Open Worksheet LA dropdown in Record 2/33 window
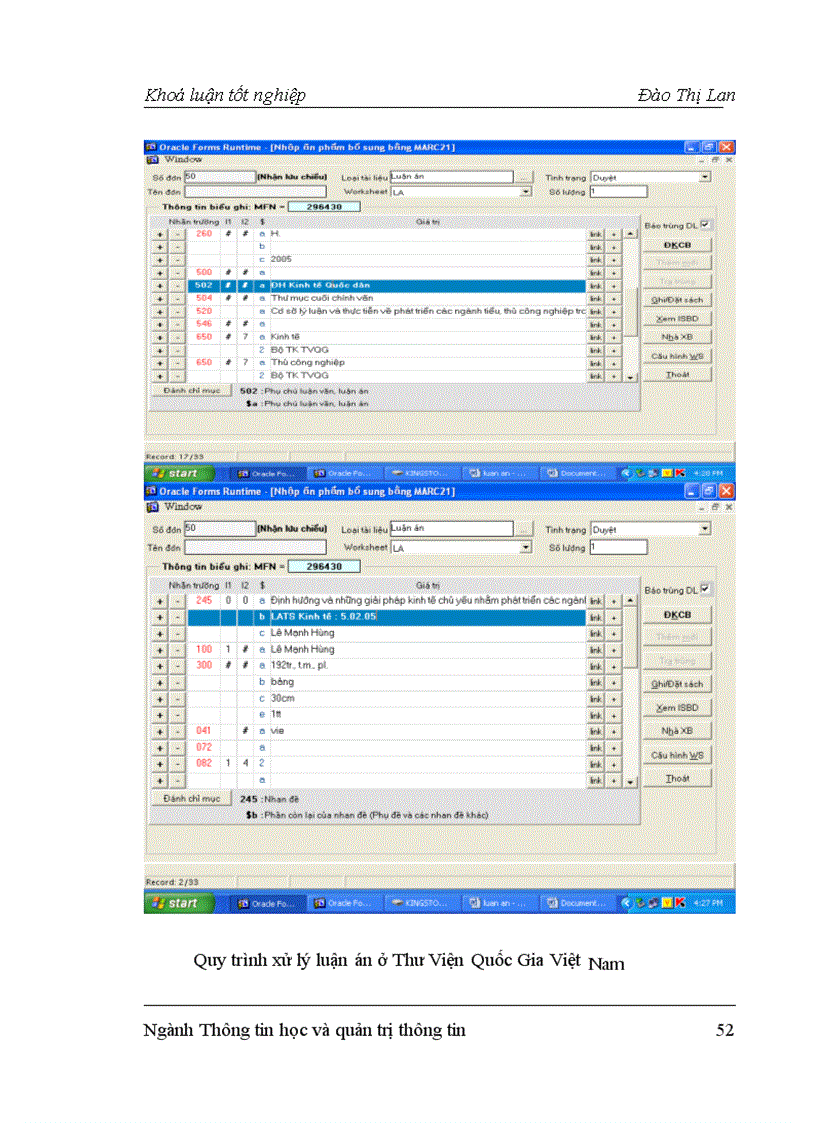This screenshot has width=816, height=1123. click(525, 548)
